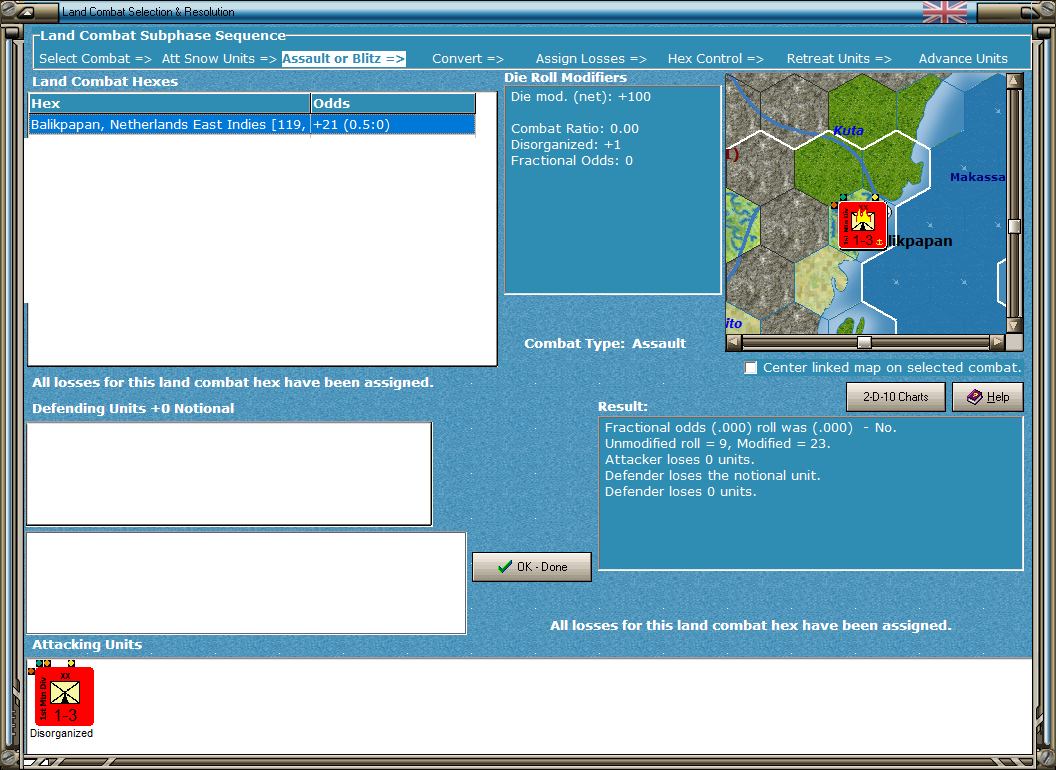Click the map's horizontal scrollbar right arrow
Image resolution: width=1056 pixels, height=770 pixels.
pyautogui.click(x=997, y=342)
